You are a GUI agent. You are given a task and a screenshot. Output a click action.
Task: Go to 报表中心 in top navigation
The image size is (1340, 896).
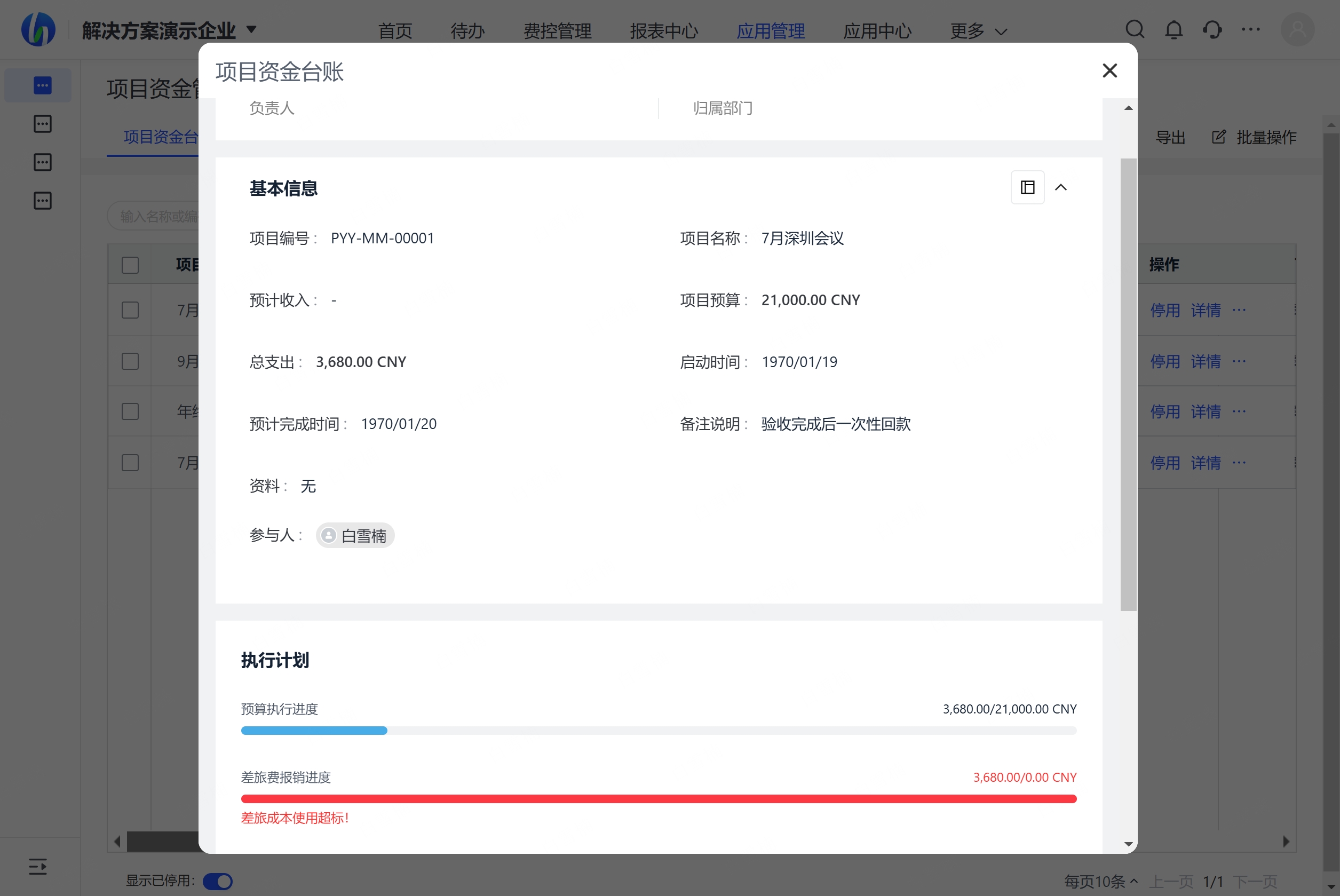click(664, 31)
